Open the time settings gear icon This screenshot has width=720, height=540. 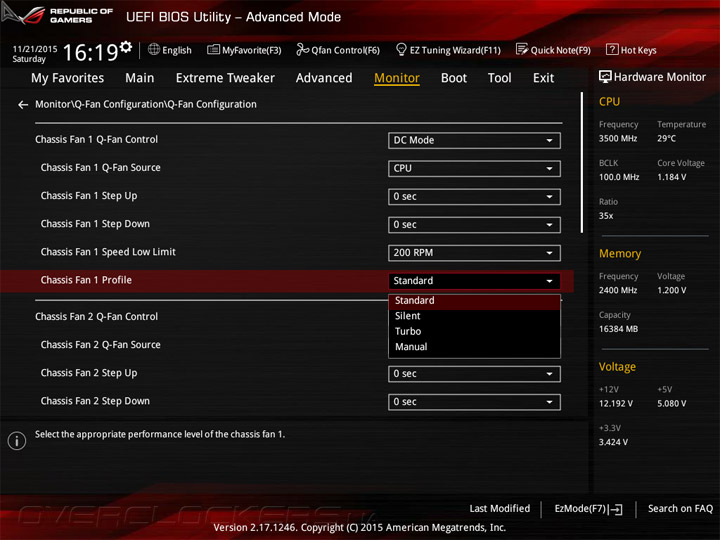click(126, 47)
